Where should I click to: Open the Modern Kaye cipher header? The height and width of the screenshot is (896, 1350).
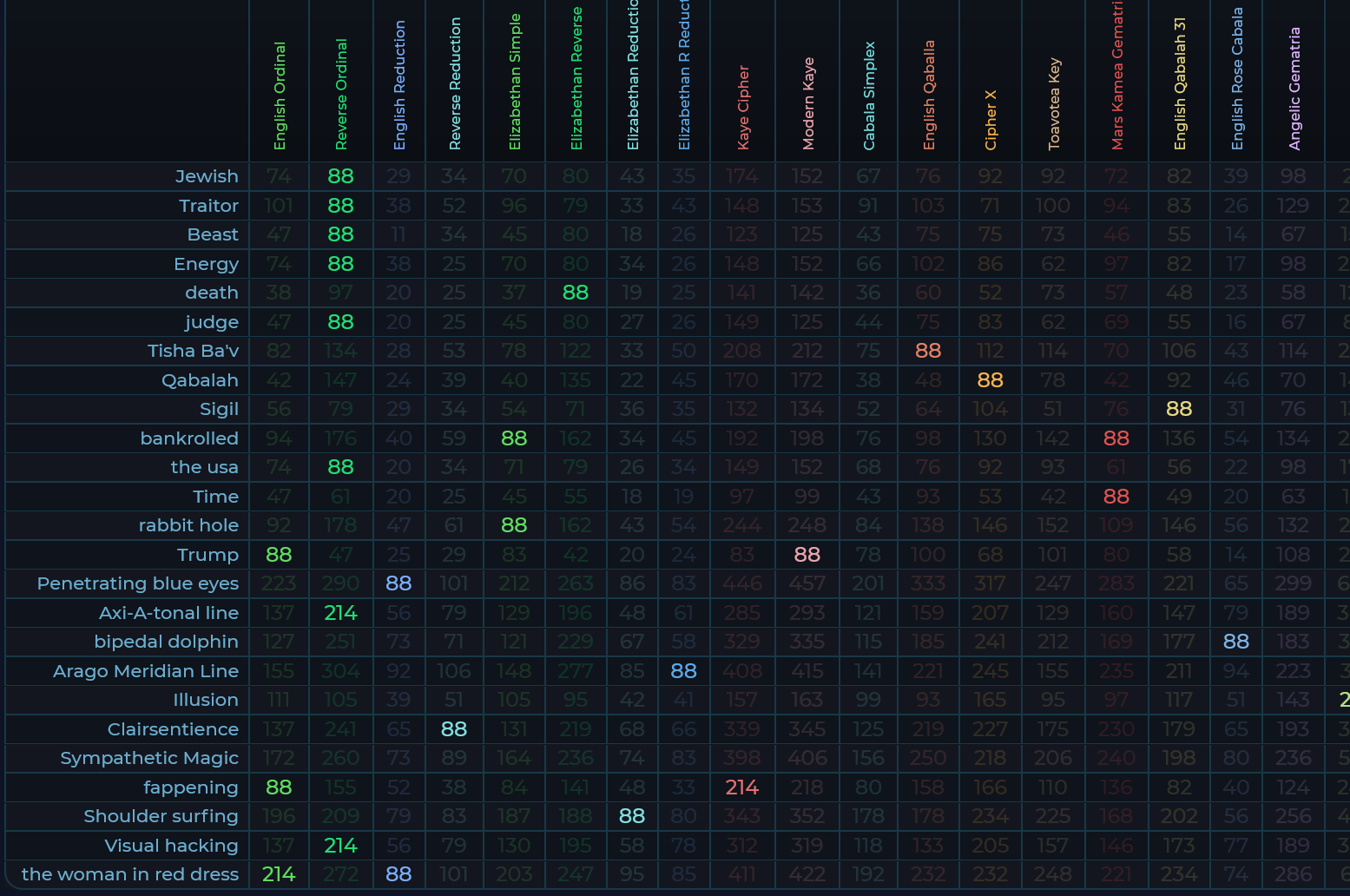tap(808, 103)
